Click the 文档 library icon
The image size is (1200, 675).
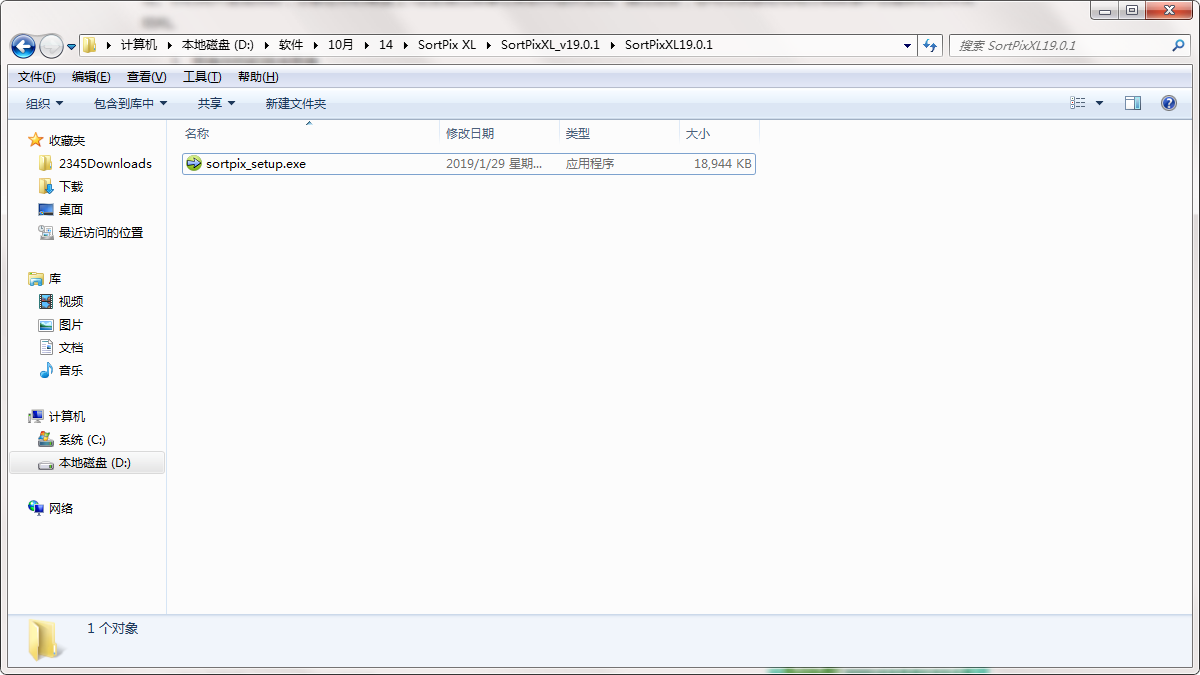[46, 347]
